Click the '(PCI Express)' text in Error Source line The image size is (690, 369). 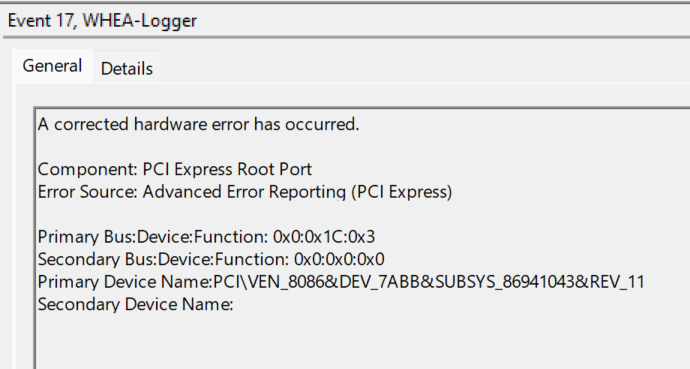click(x=401, y=192)
